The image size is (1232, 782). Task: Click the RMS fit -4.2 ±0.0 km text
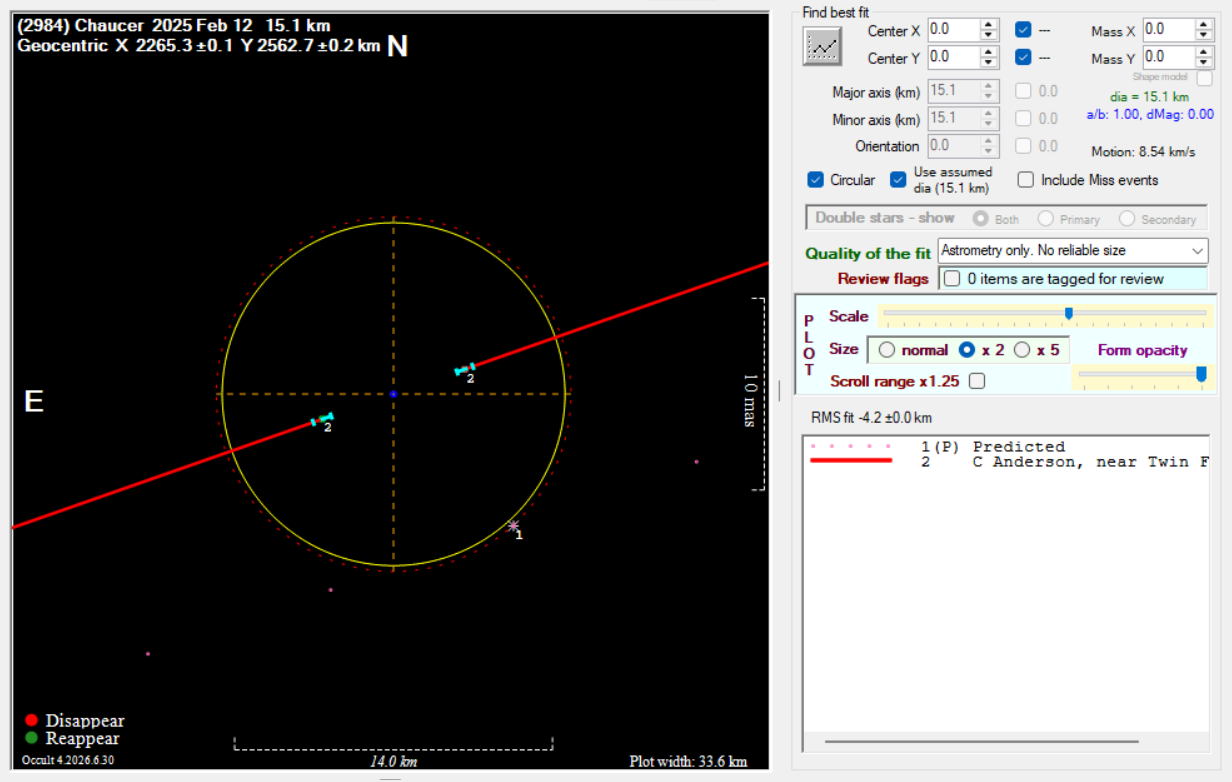(871, 418)
